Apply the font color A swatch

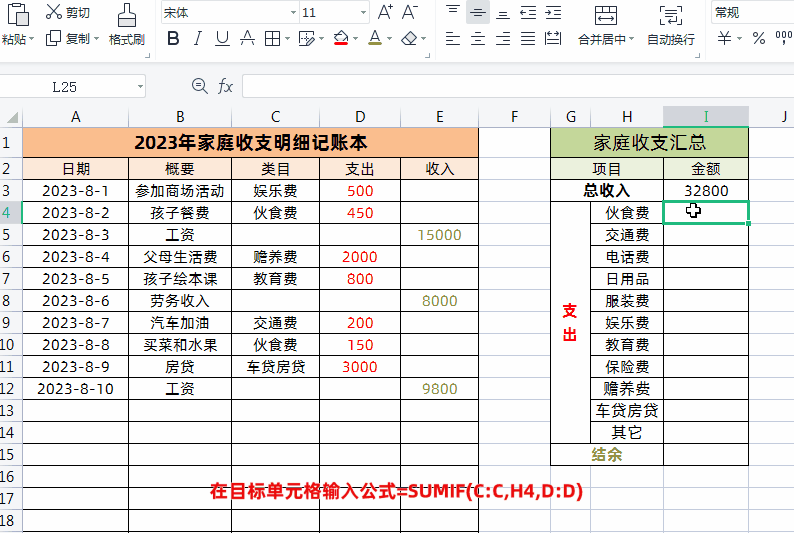tap(375, 38)
